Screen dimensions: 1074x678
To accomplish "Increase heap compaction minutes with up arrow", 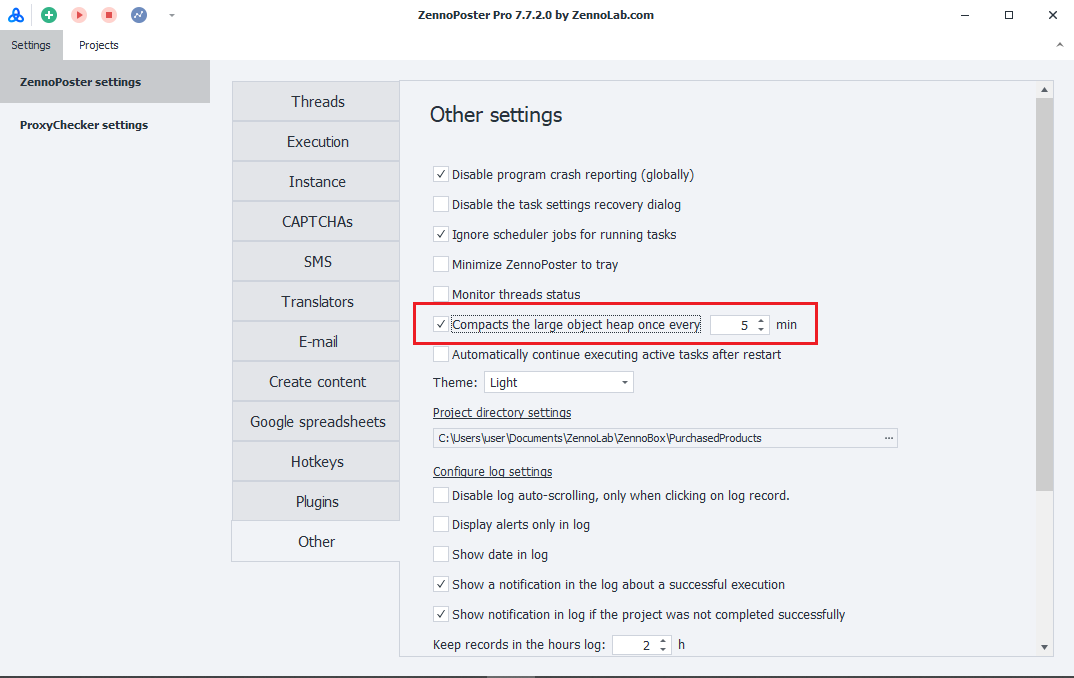I will click(762, 320).
